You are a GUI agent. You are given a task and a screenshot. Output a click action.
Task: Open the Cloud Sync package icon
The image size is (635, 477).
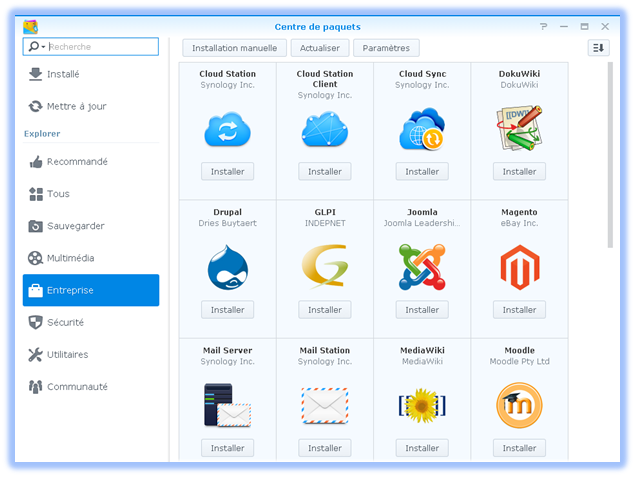click(x=422, y=129)
